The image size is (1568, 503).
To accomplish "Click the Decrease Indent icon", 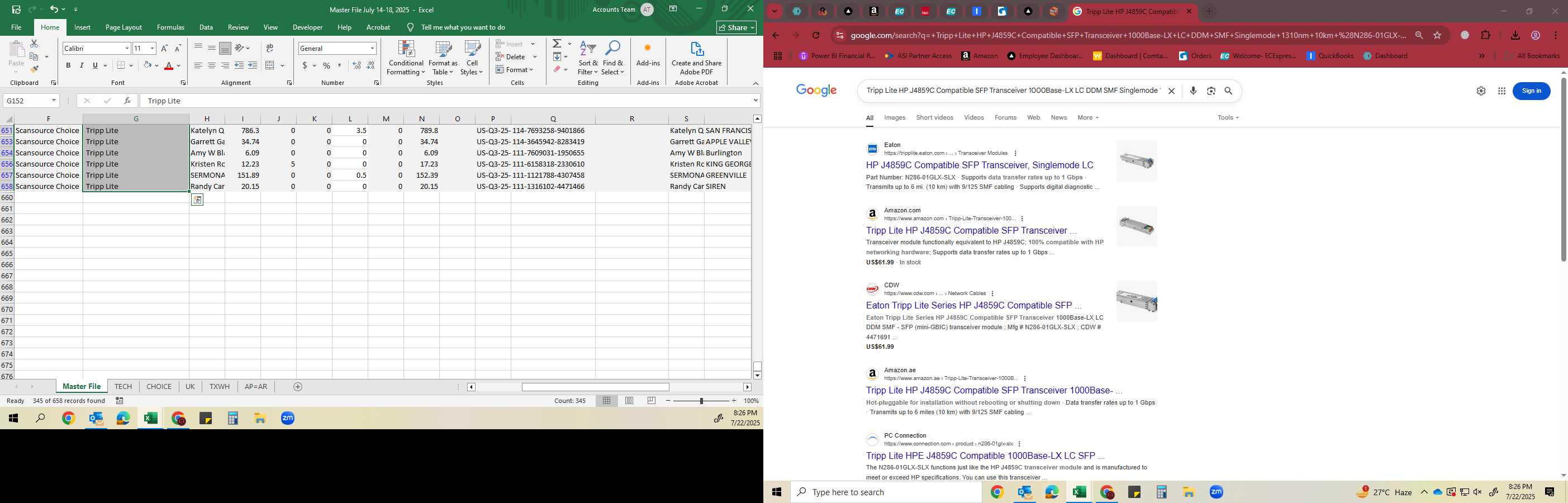I will pos(239,65).
